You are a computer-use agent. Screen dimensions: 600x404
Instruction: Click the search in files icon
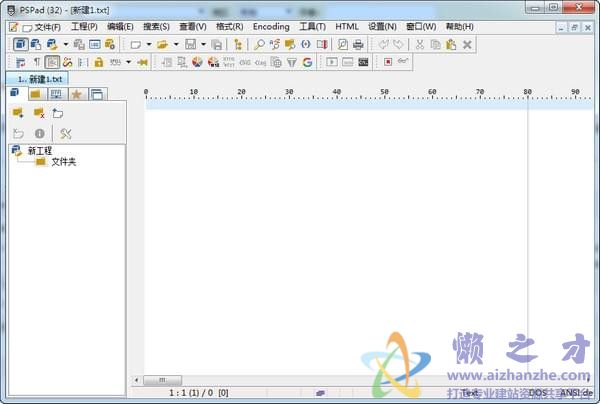[290, 44]
